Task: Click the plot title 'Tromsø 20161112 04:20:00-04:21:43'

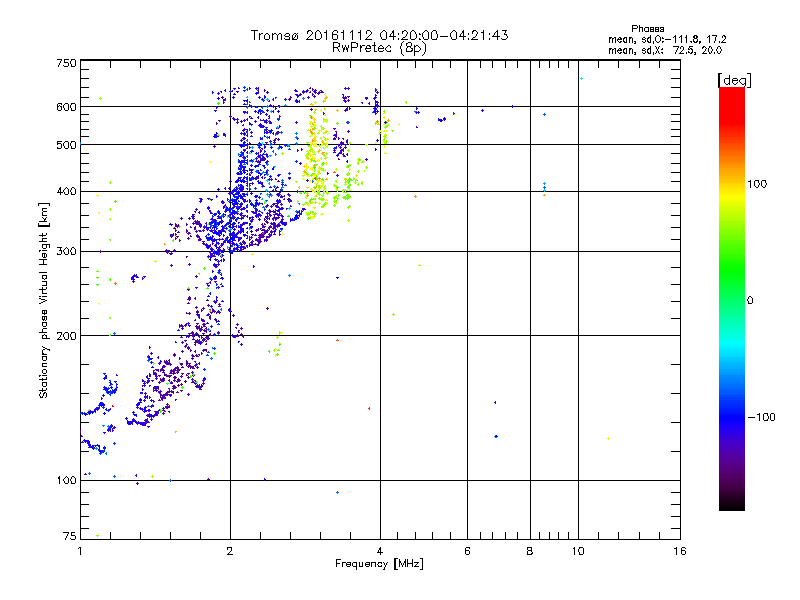Action: tap(379, 35)
